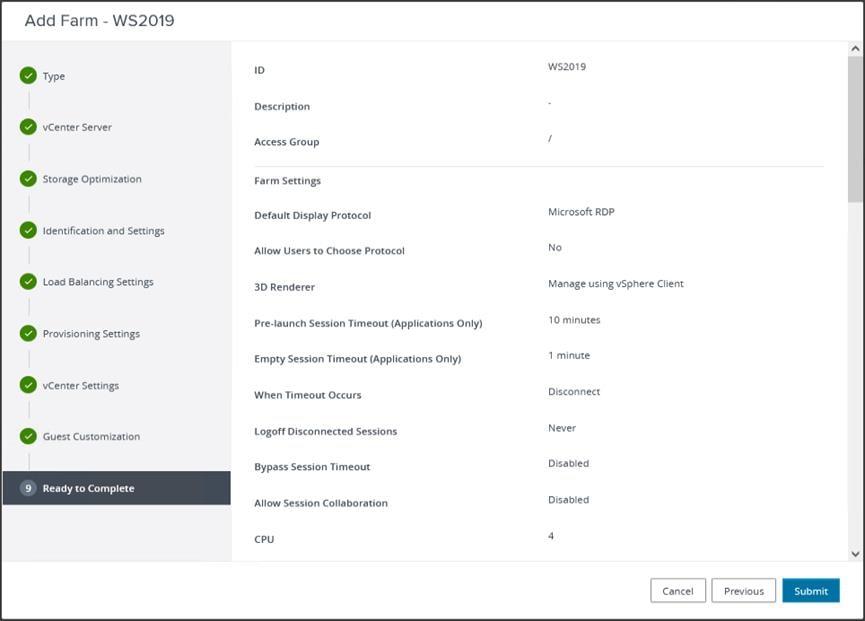Click the Guest Customization checkmark icon

28,436
